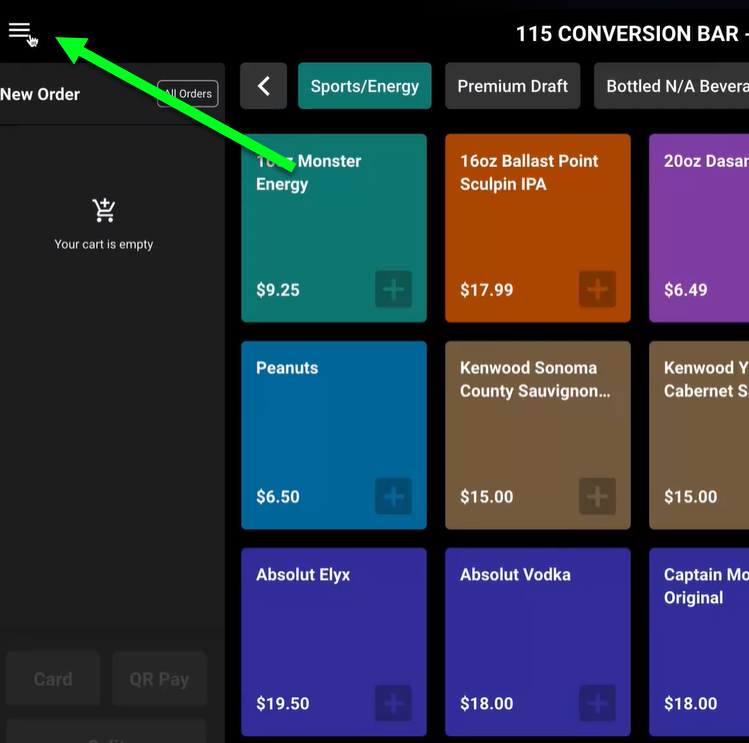Select the Kenwood Cabernet product card
The image size is (749, 743).
pos(699,435)
